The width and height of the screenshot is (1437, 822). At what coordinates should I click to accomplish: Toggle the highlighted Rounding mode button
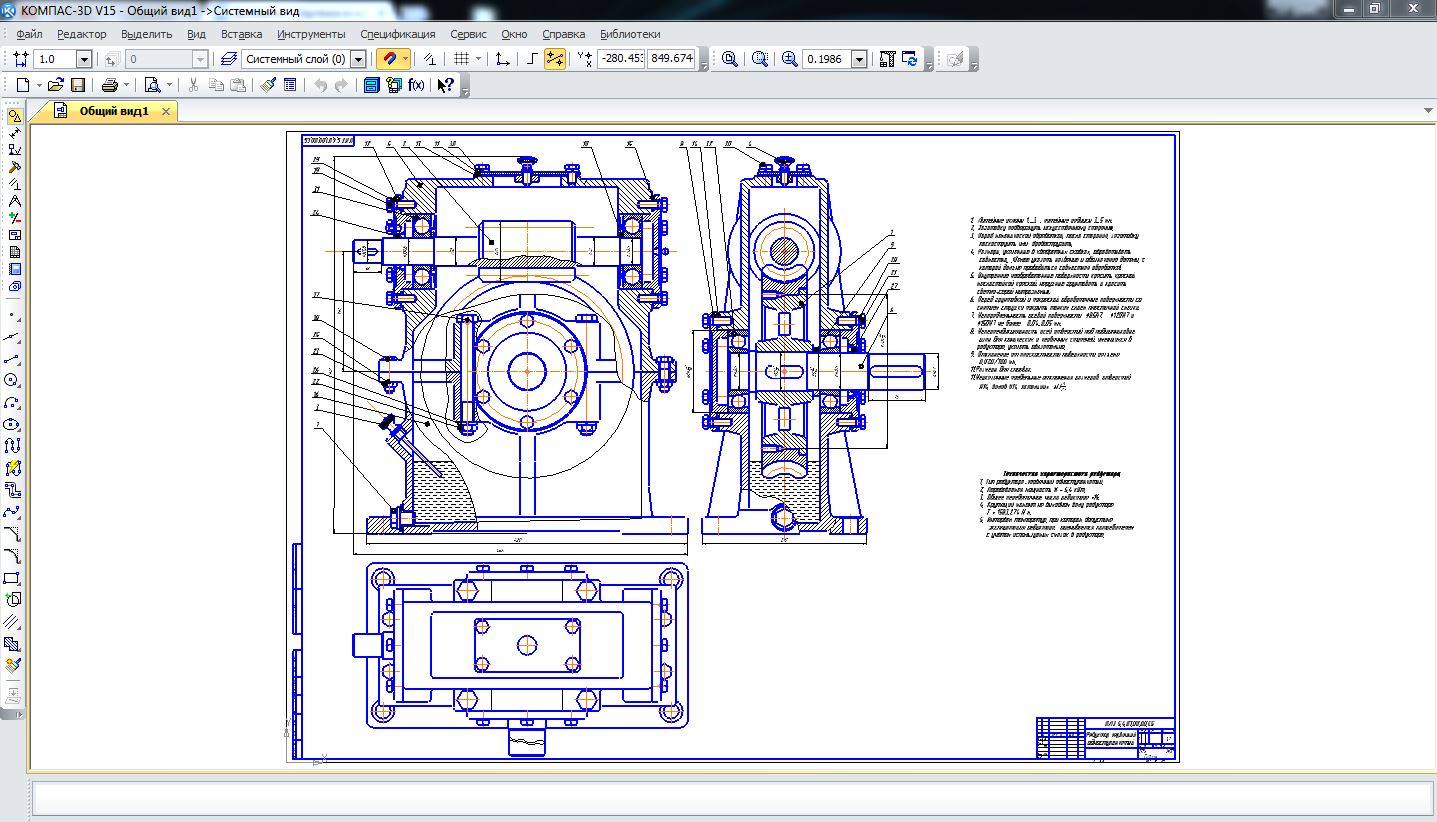tap(555, 59)
